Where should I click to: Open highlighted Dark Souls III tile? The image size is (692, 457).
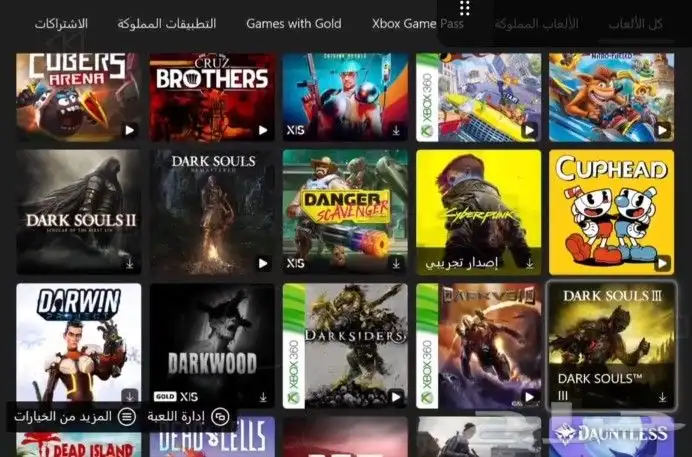(x=612, y=345)
